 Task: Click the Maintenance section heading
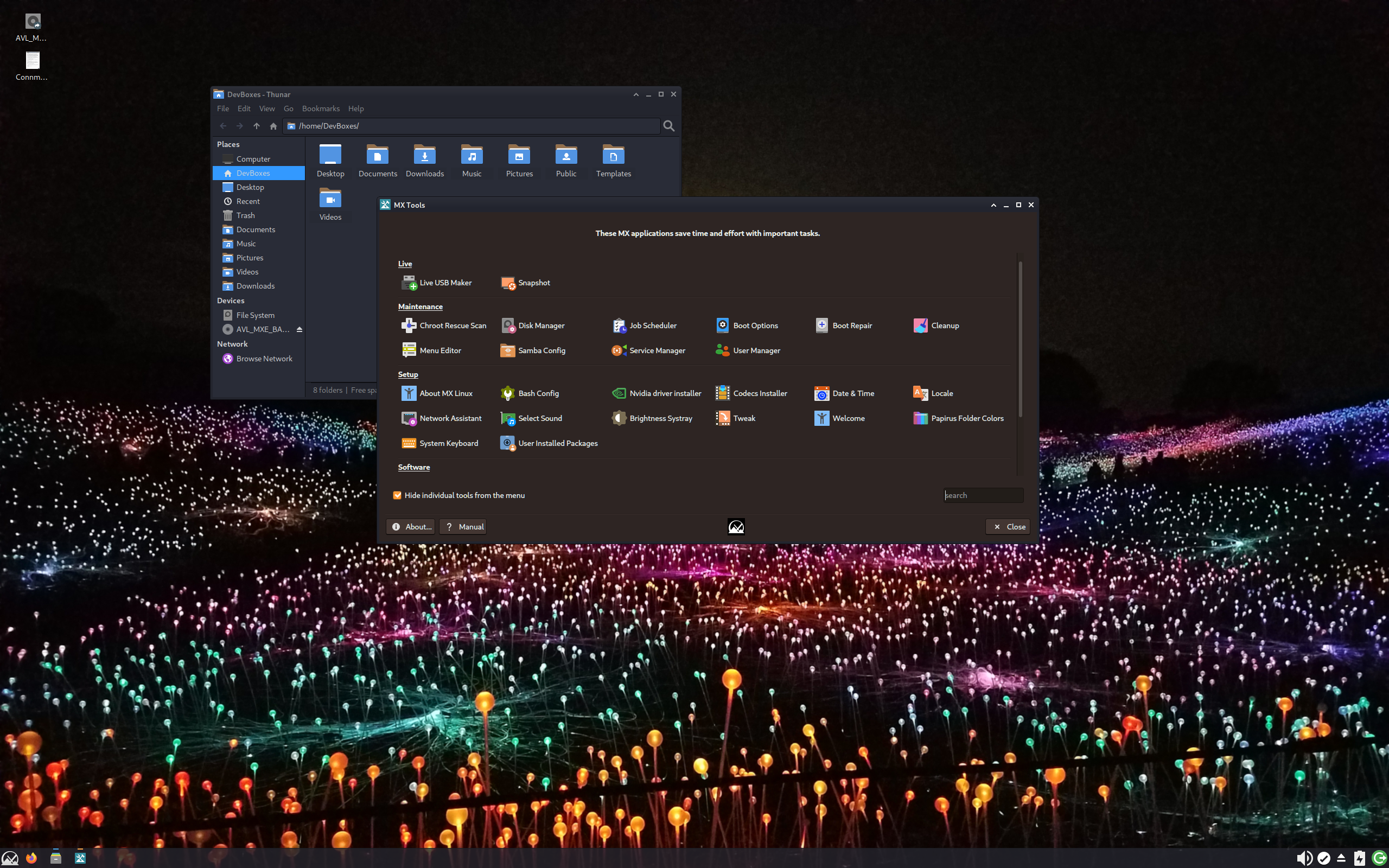(420, 307)
